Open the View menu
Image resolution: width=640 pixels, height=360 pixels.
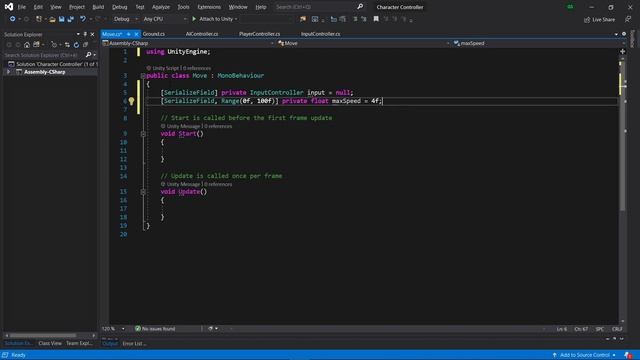pos(56,7)
